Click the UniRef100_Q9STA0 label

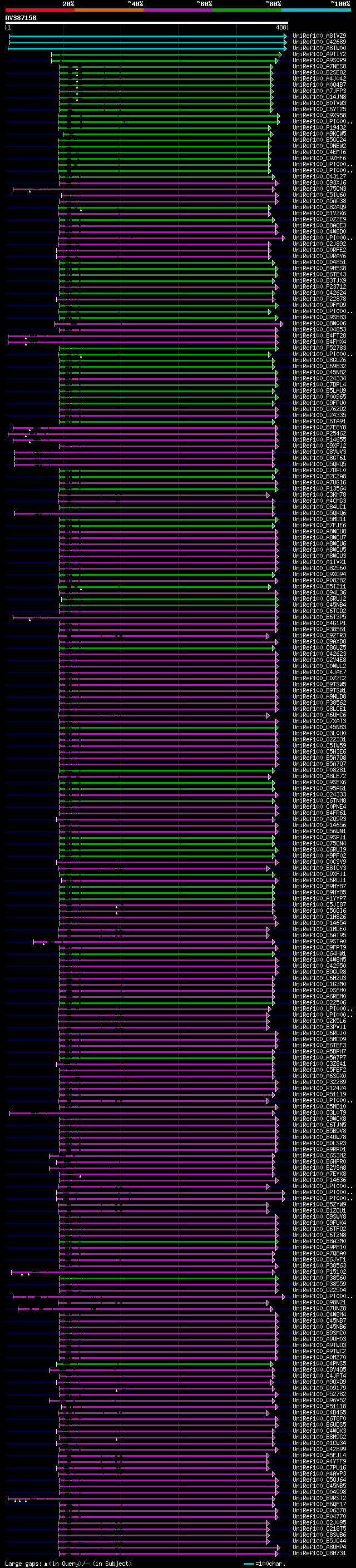tap(319, 941)
